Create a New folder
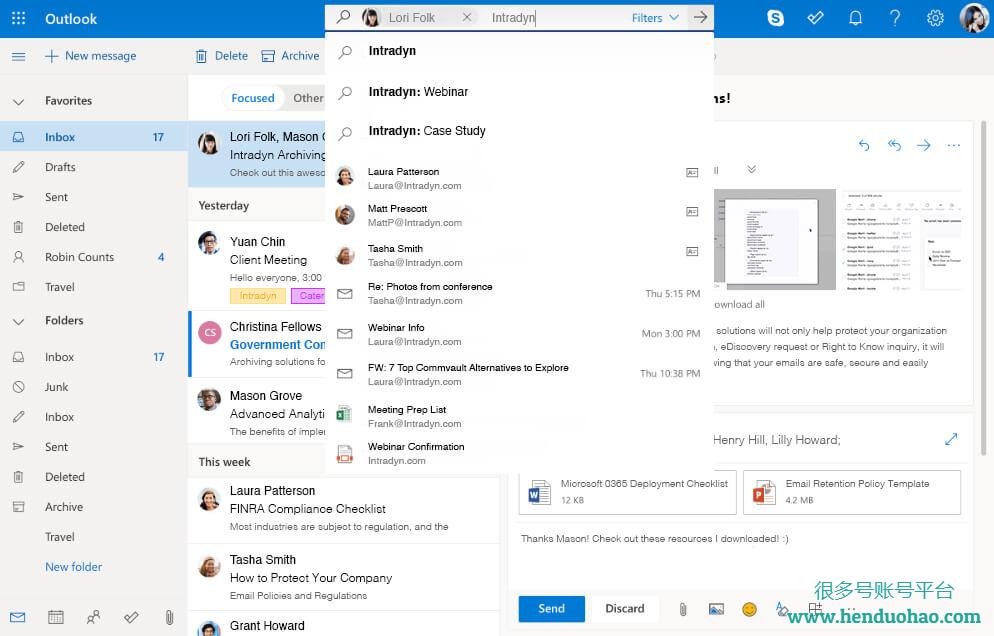Viewport: 994px width, 636px height. tap(74, 567)
